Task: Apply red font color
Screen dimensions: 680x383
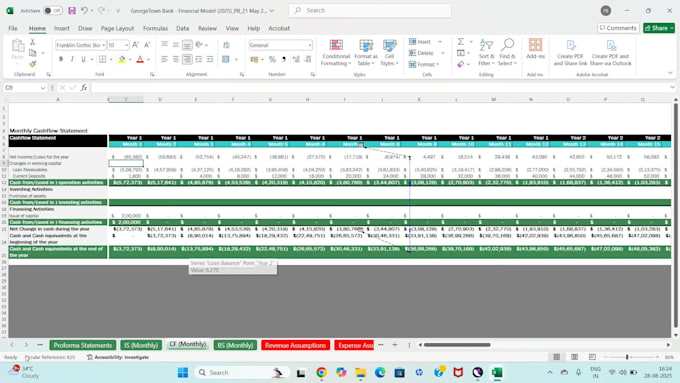Action: pyautogui.click(x=140, y=59)
